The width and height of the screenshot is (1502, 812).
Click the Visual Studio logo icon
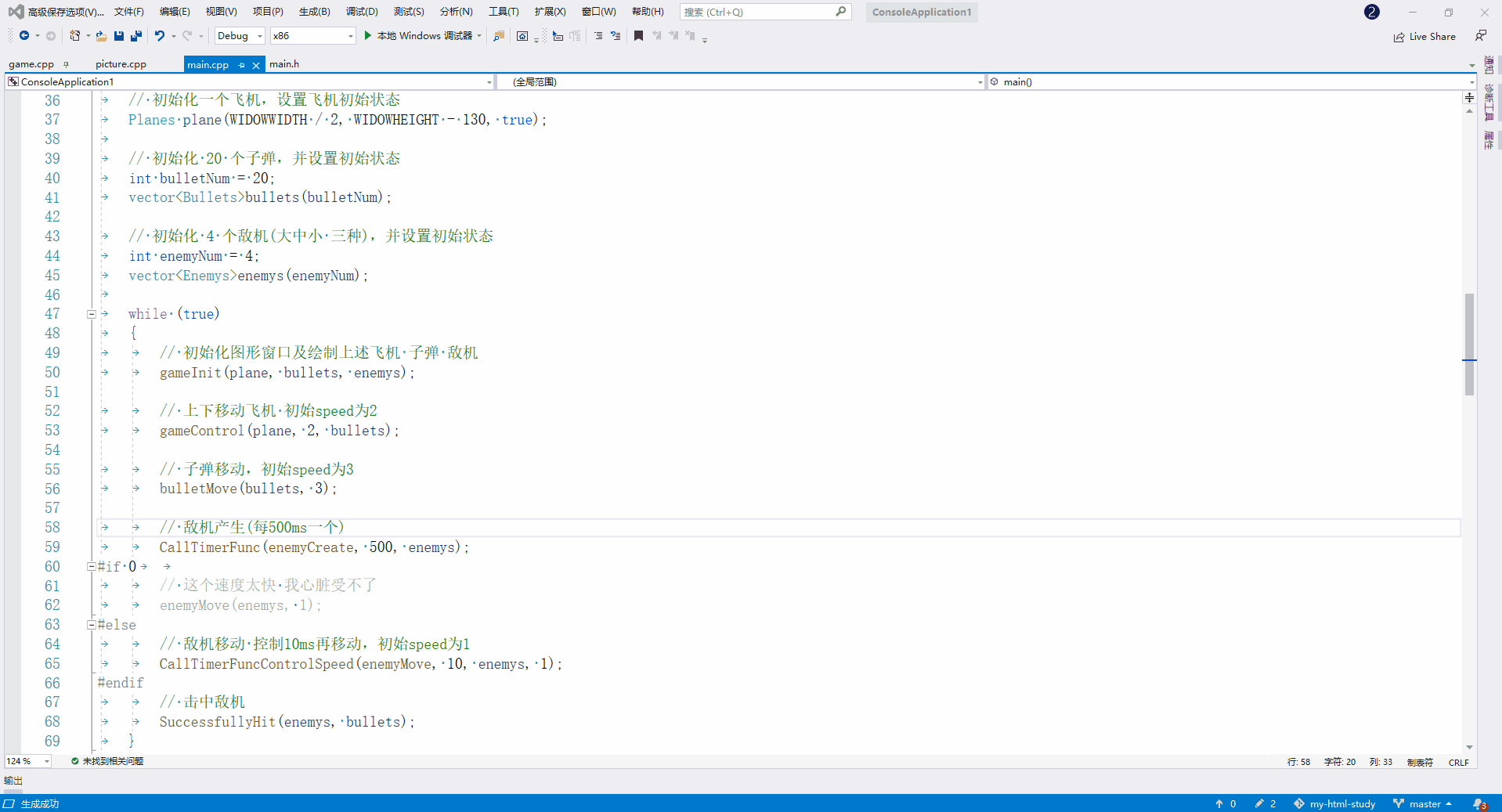[15, 12]
